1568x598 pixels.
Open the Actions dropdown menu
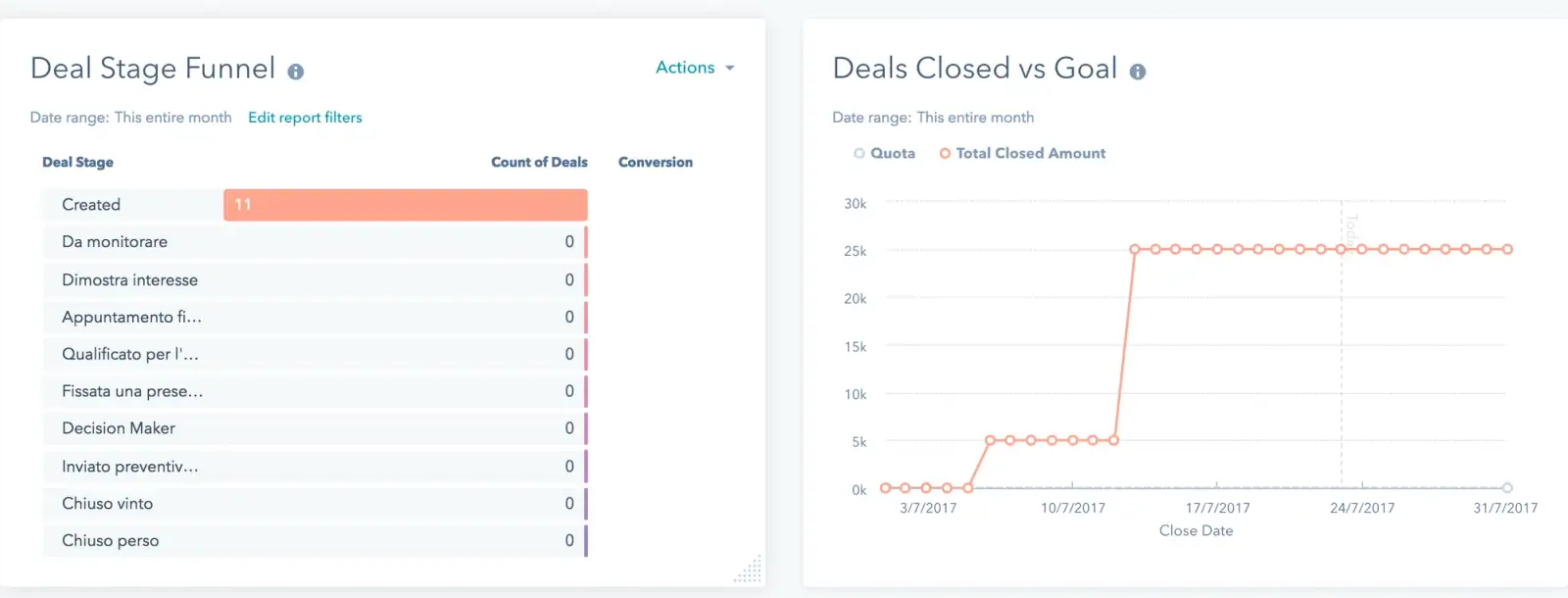point(685,68)
